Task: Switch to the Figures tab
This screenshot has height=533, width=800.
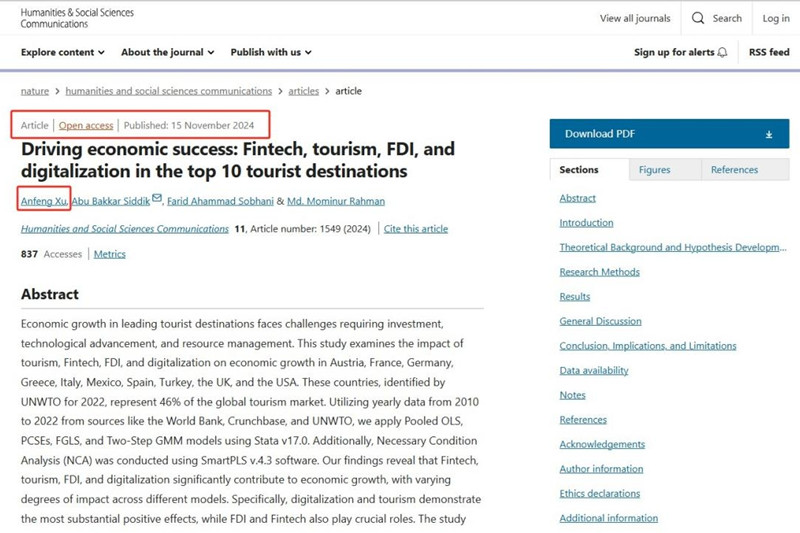Action: pyautogui.click(x=654, y=170)
